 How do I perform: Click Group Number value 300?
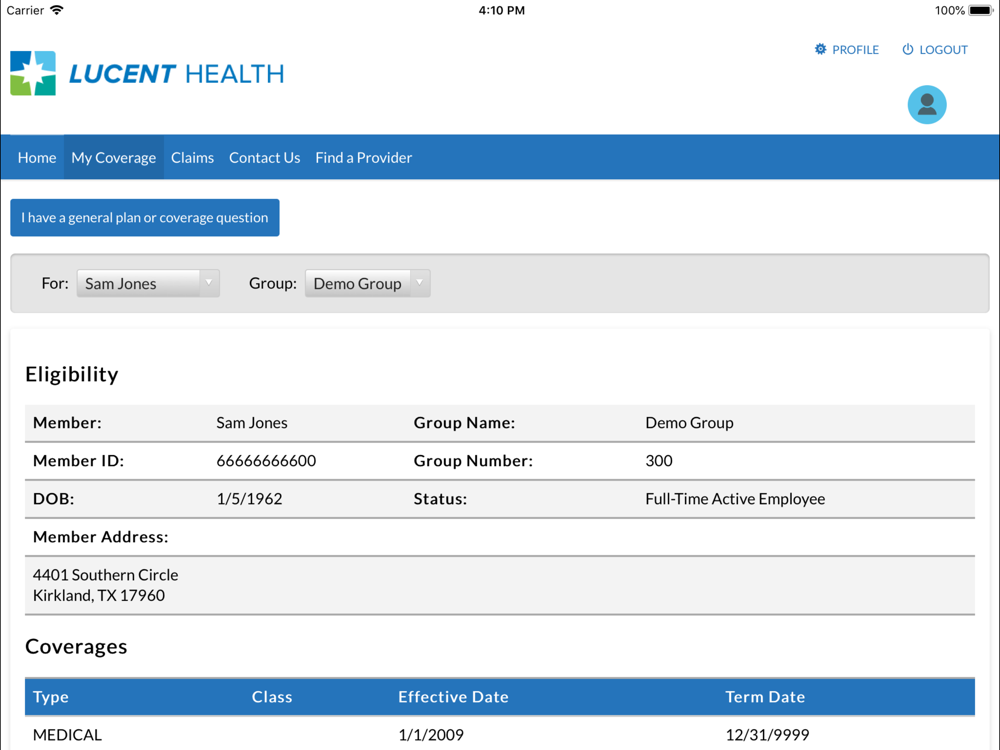[x=659, y=460]
